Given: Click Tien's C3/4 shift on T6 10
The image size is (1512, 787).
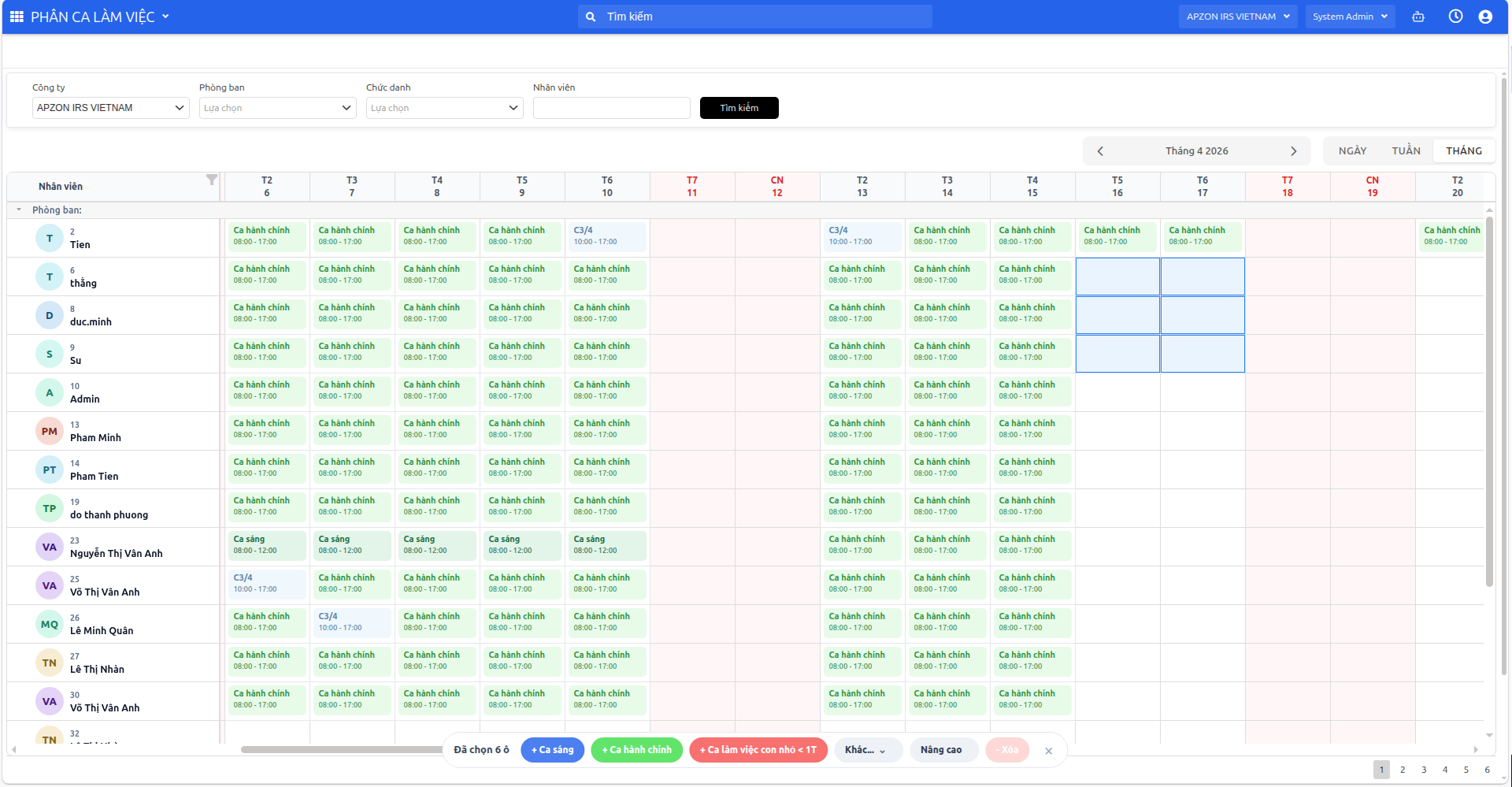Looking at the screenshot, I should pos(607,236).
